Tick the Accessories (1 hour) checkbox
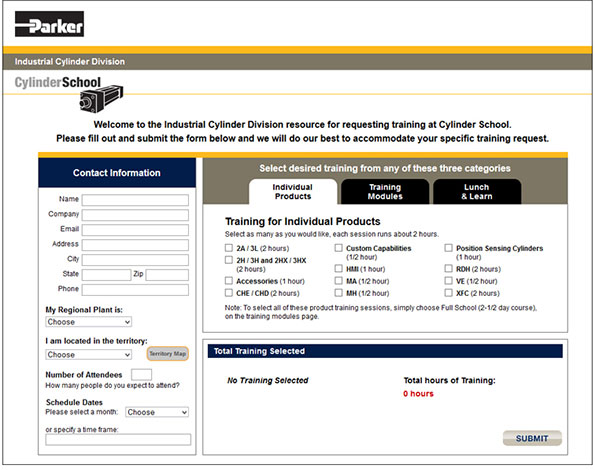This screenshot has height=470, width=595. [x=228, y=281]
